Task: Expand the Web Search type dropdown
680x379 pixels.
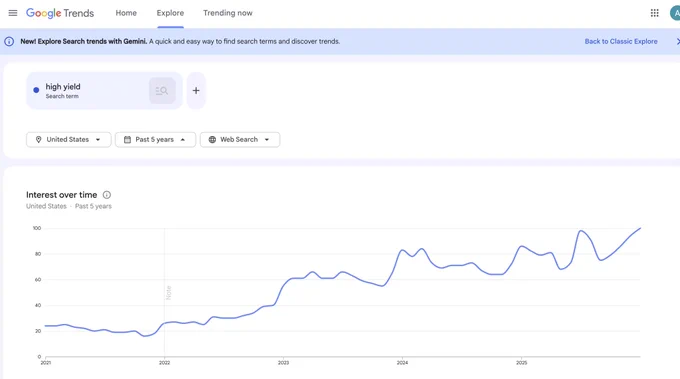Action: 240,140
